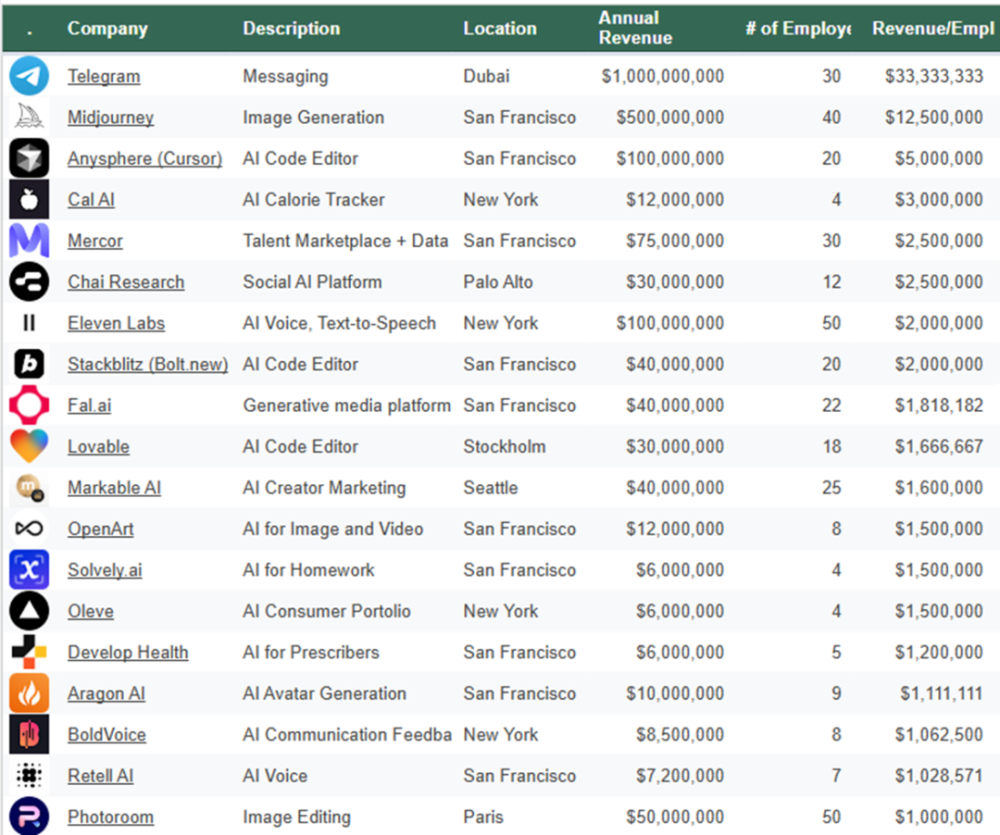The height and width of the screenshot is (835, 1000).
Task: Click the Chai Research logo icon
Action: tap(29, 282)
